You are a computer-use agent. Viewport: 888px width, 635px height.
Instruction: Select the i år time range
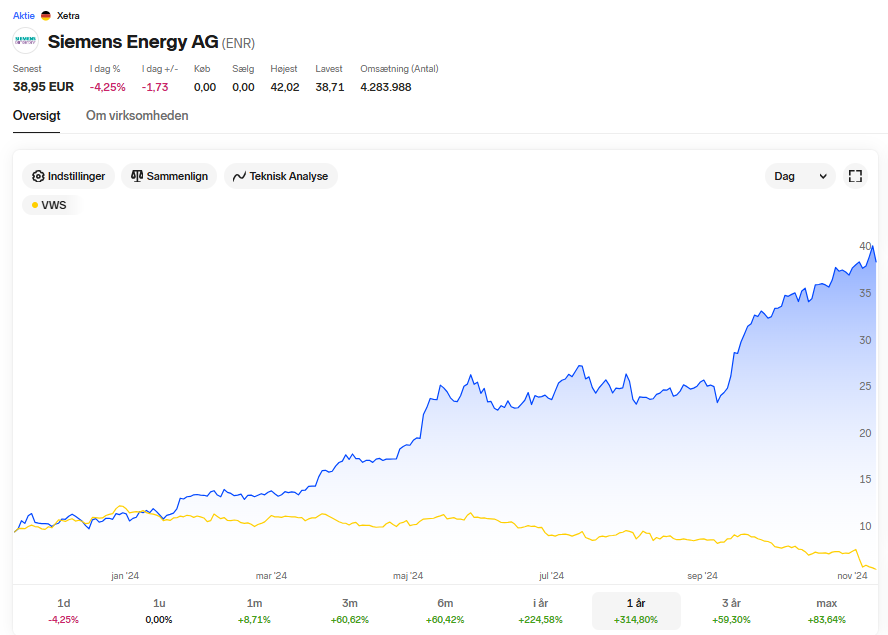[x=541, y=611]
